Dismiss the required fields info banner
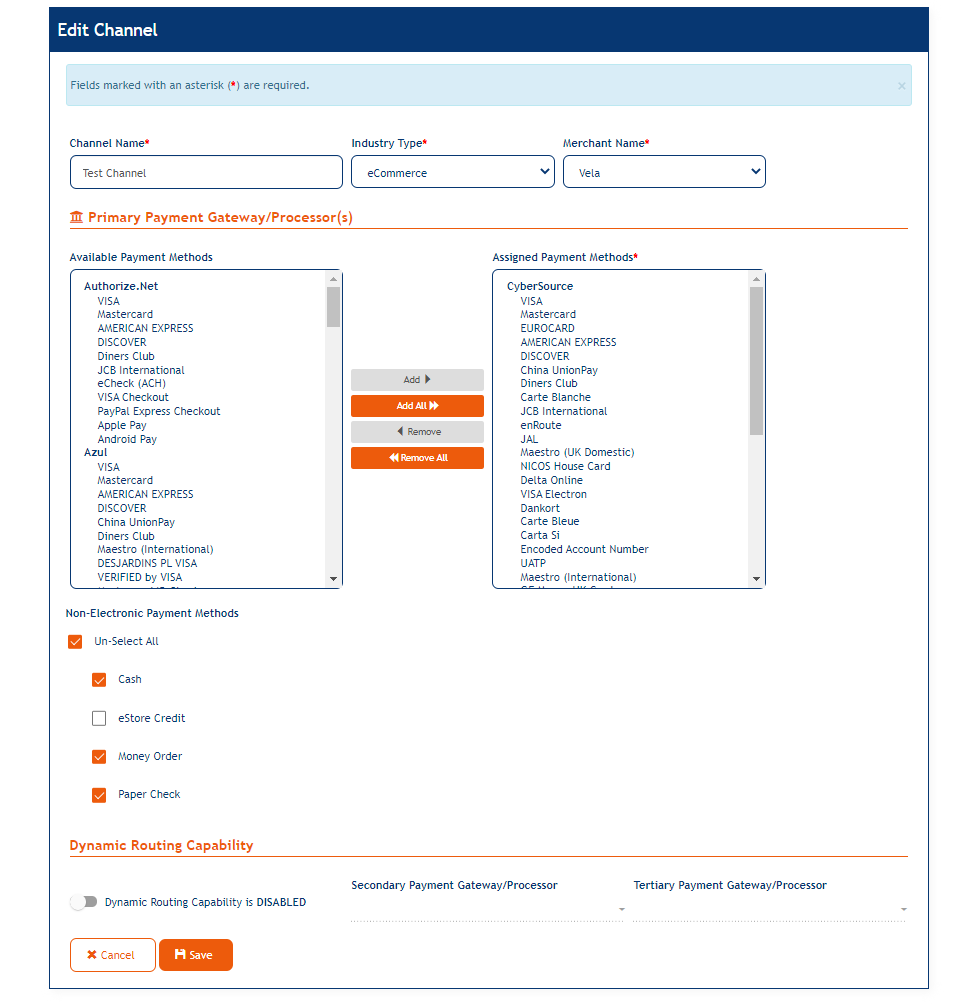The image size is (968, 1005). point(901,86)
